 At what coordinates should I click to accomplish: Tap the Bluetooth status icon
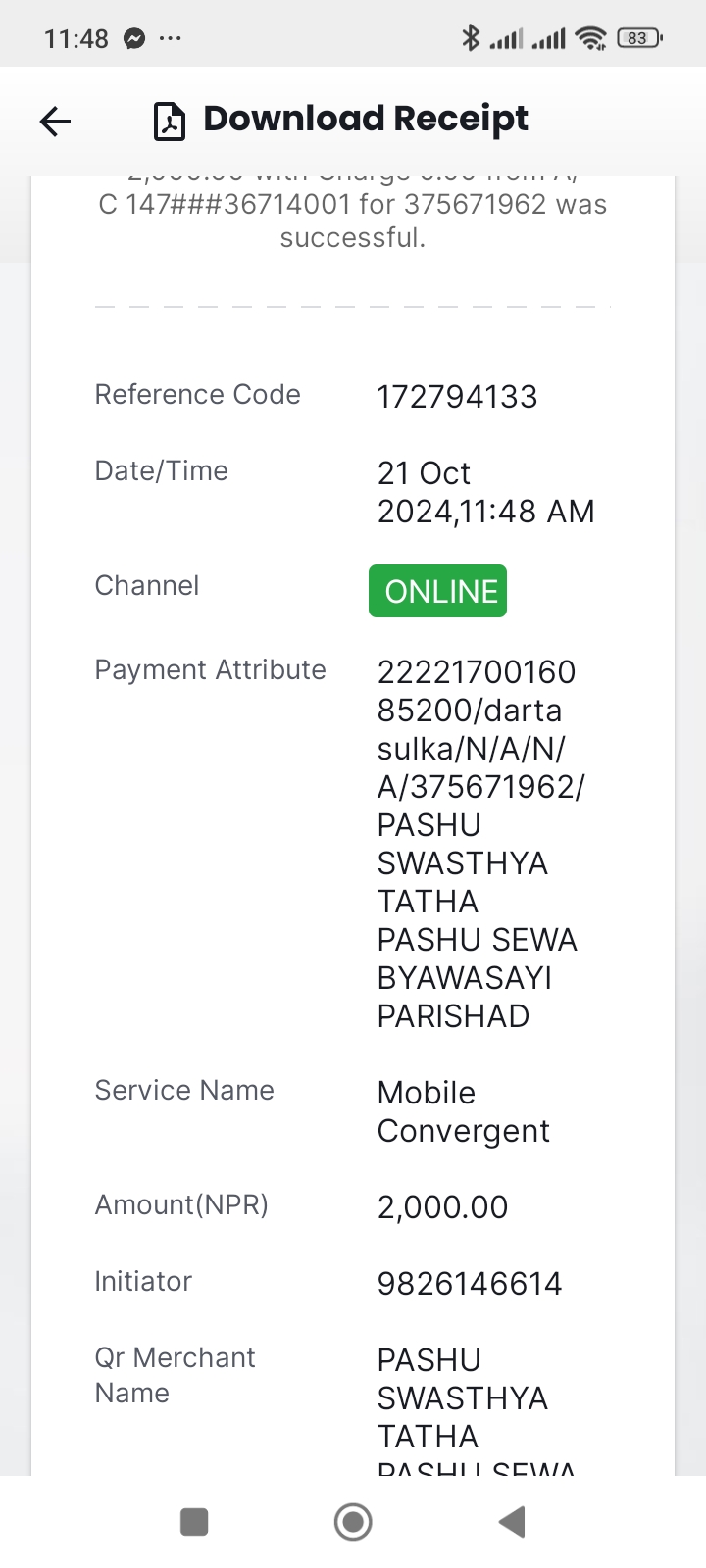point(471,38)
